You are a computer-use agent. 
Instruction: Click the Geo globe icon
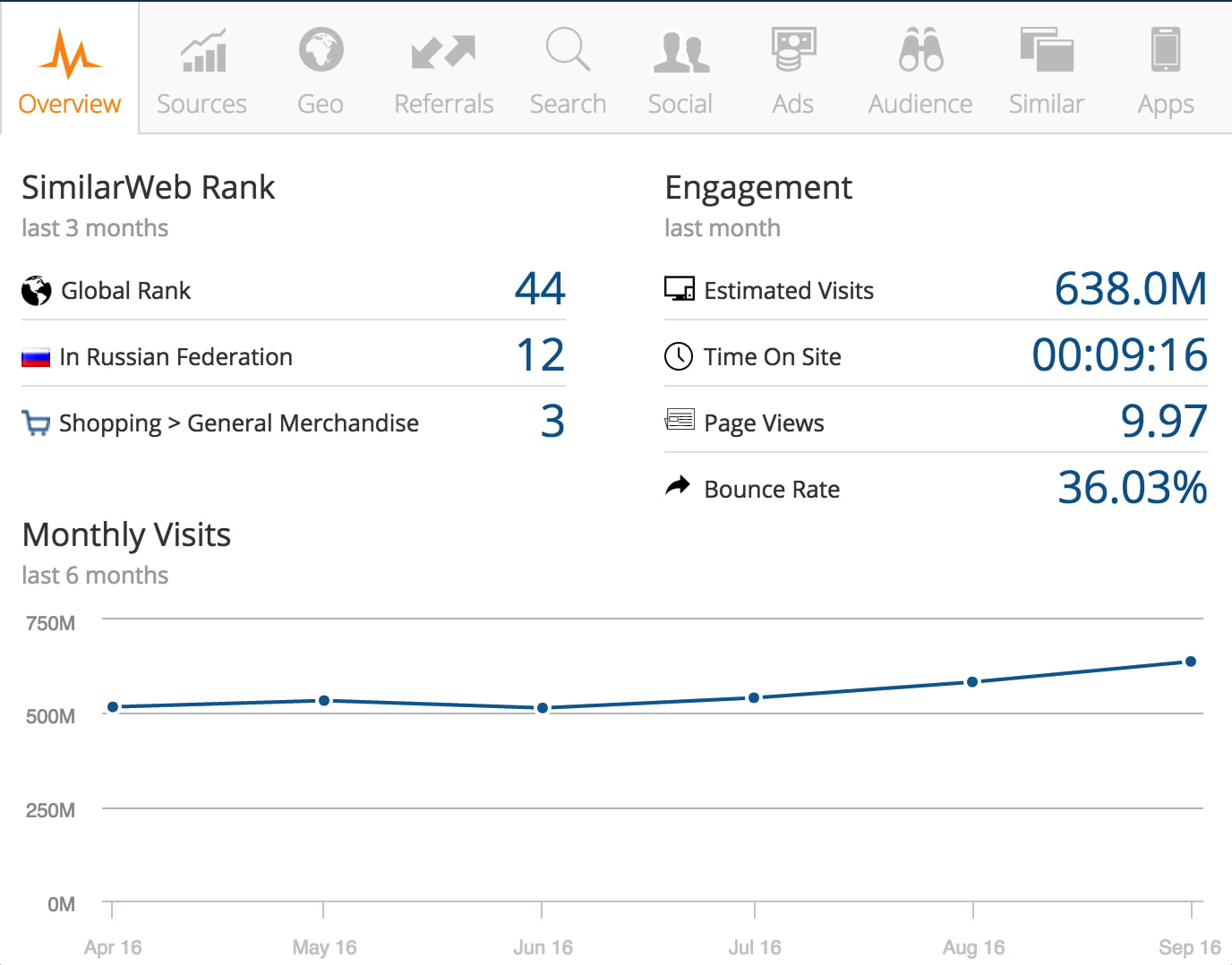pyautogui.click(x=321, y=50)
